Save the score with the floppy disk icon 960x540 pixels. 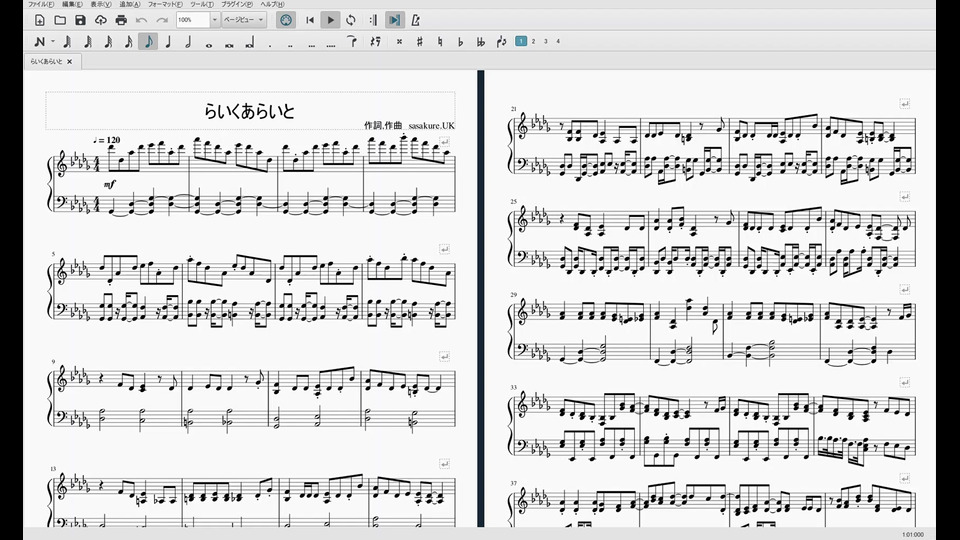click(80, 20)
